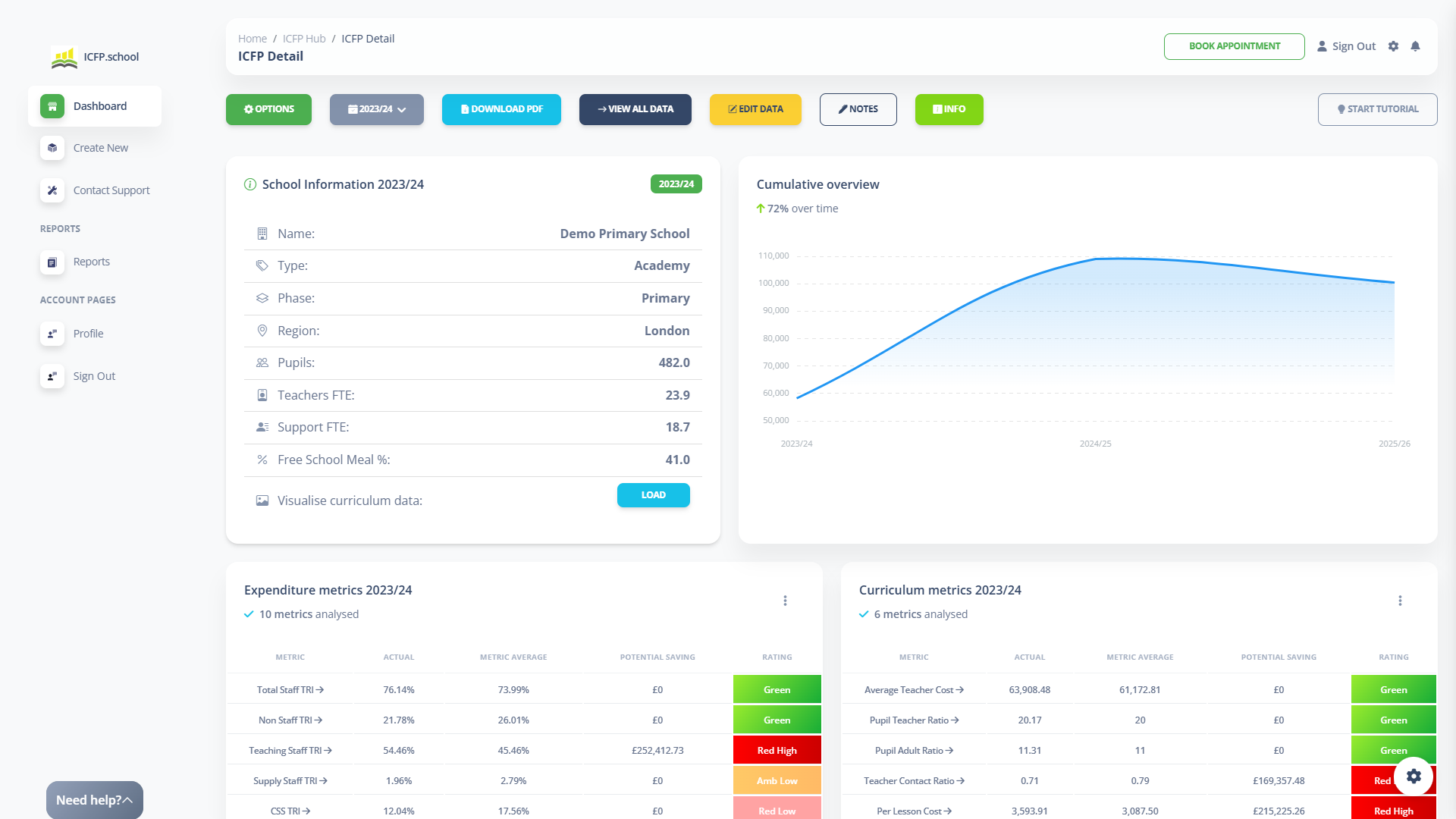This screenshot has height=819, width=1456.
Task: Click Home in the breadcrumb trail
Action: point(252,38)
